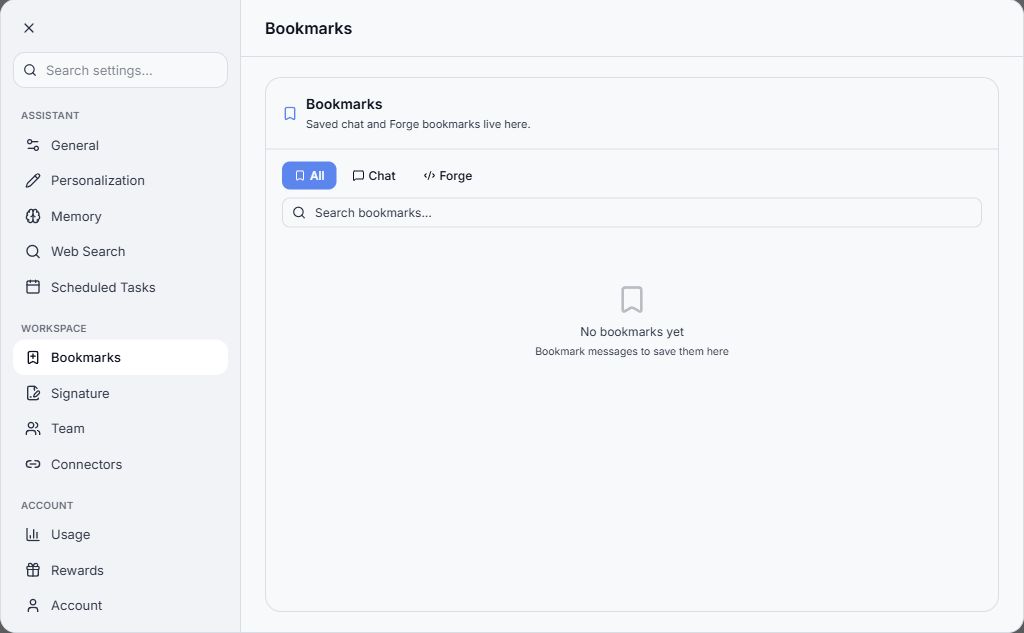Close the settings panel with X
This screenshot has height=633, width=1024.
[29, 28]
